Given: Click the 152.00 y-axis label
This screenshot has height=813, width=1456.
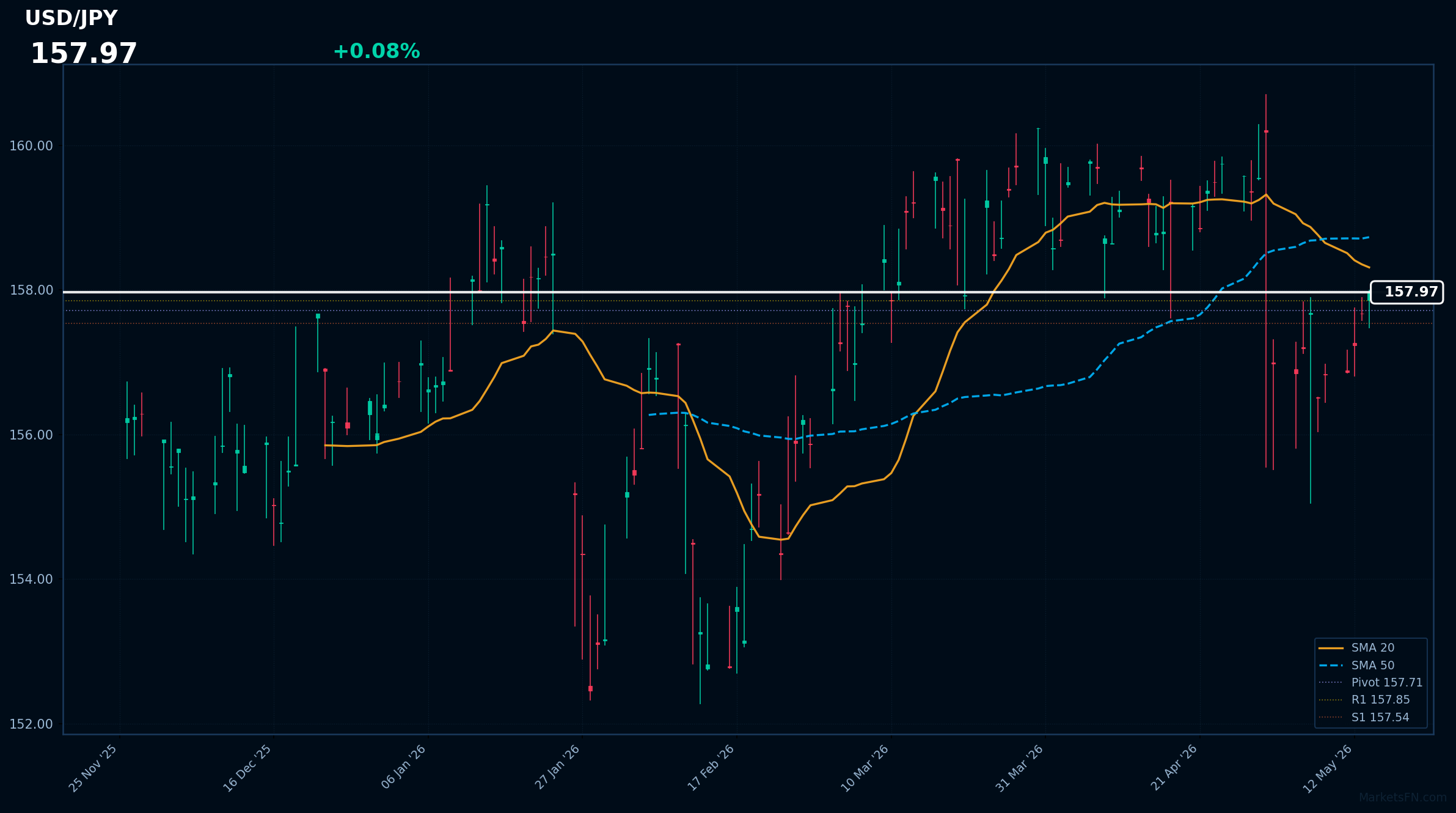Looking at the screenshot, I should [x=31, y=724].
